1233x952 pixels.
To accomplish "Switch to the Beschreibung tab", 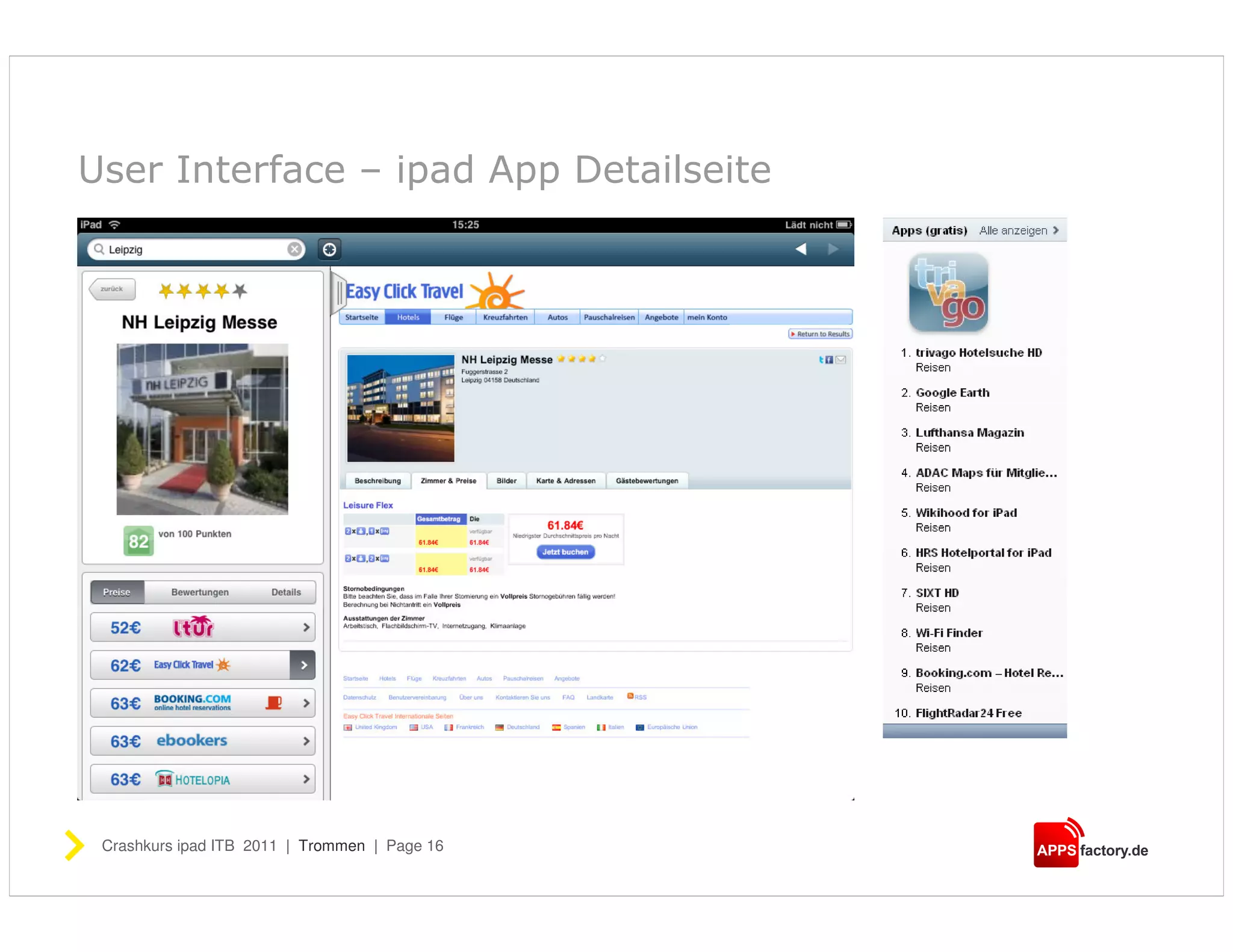I will pyautogui.click(x=377, y=481).
